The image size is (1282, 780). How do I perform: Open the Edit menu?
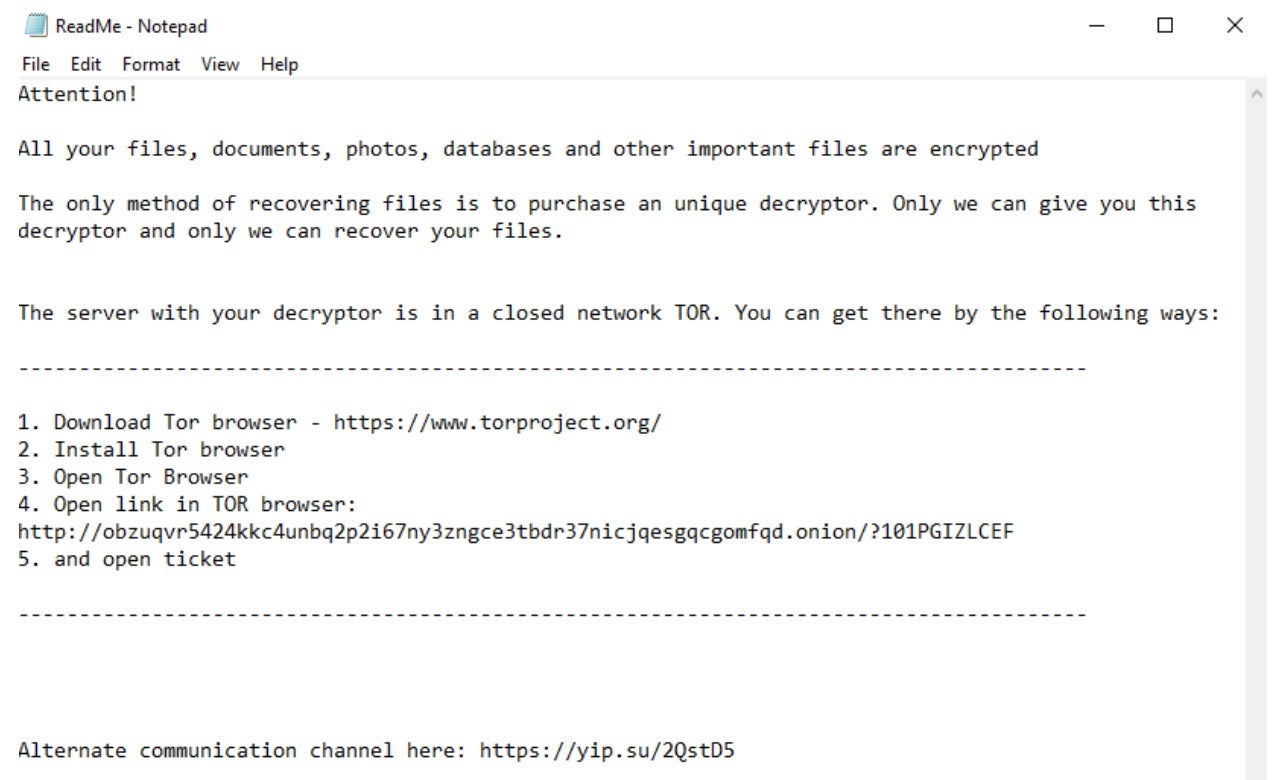click(86, 64)
